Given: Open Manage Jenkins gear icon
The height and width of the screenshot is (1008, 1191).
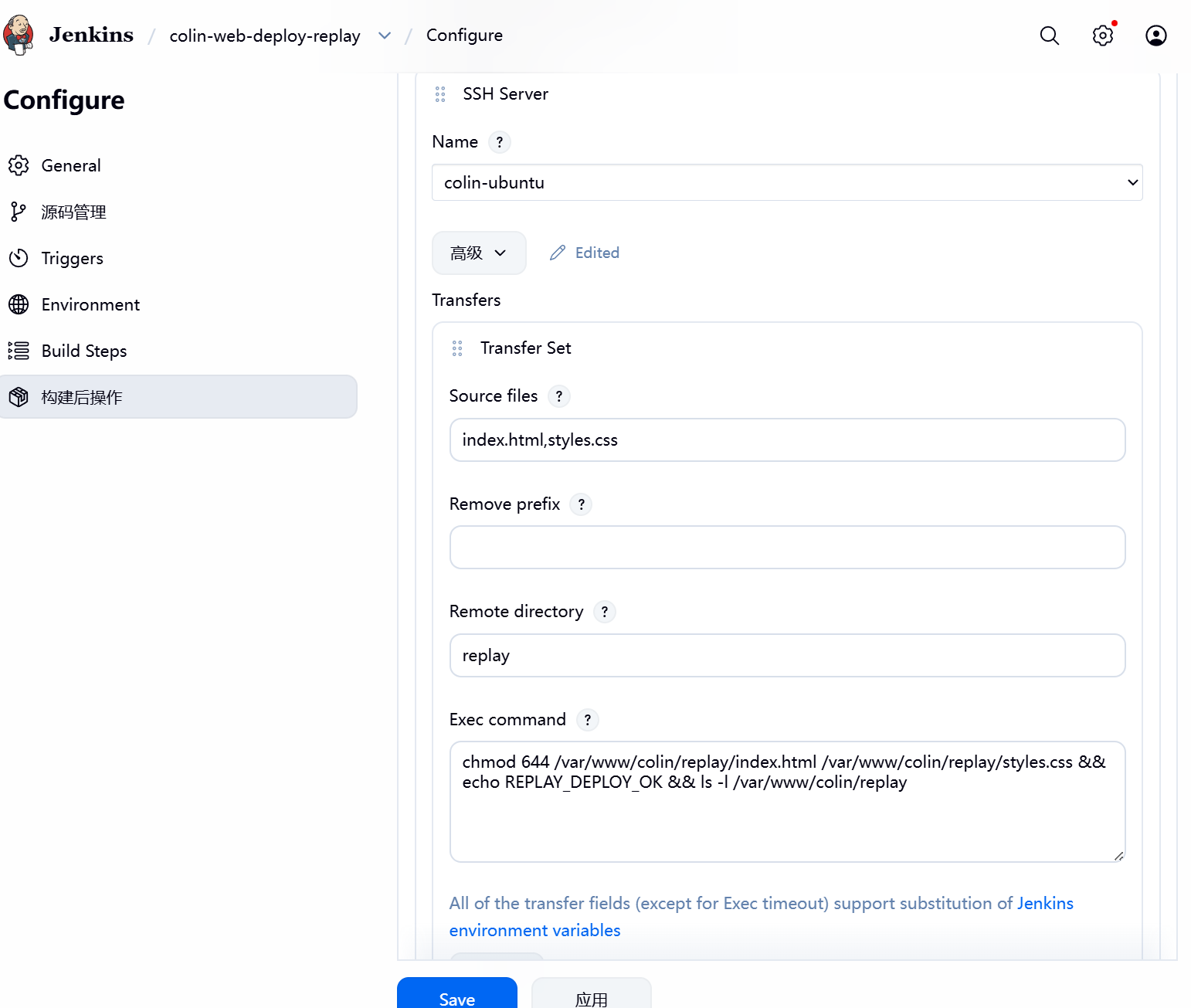Looking at the screenshot, I should tap(1103, 36).
